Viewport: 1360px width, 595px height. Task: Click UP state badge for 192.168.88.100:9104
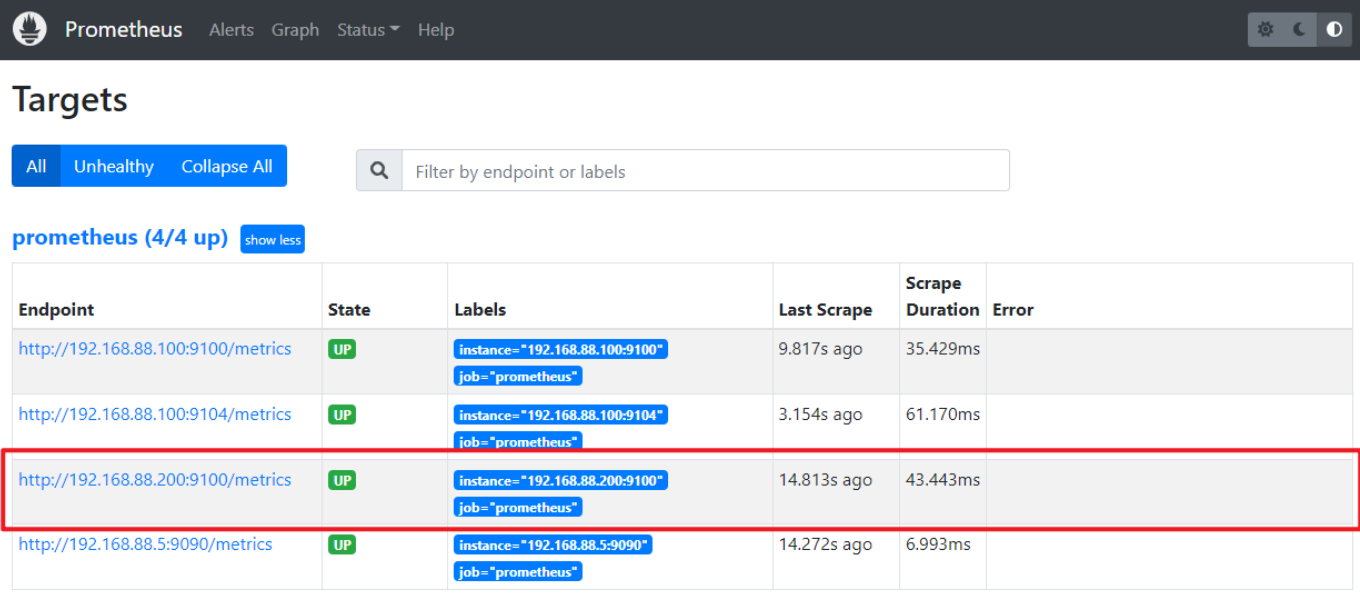coord(342,414)
